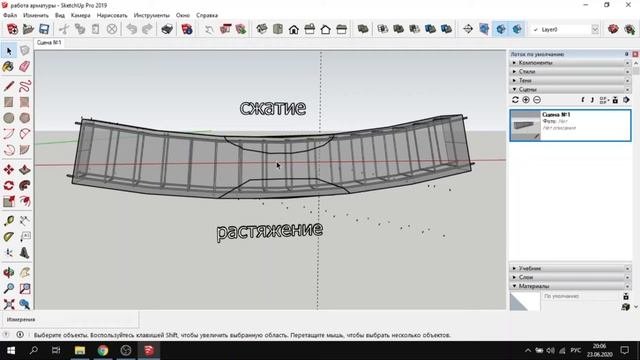
Task: Remove scene with minus icon
Action: pos(537,100)
